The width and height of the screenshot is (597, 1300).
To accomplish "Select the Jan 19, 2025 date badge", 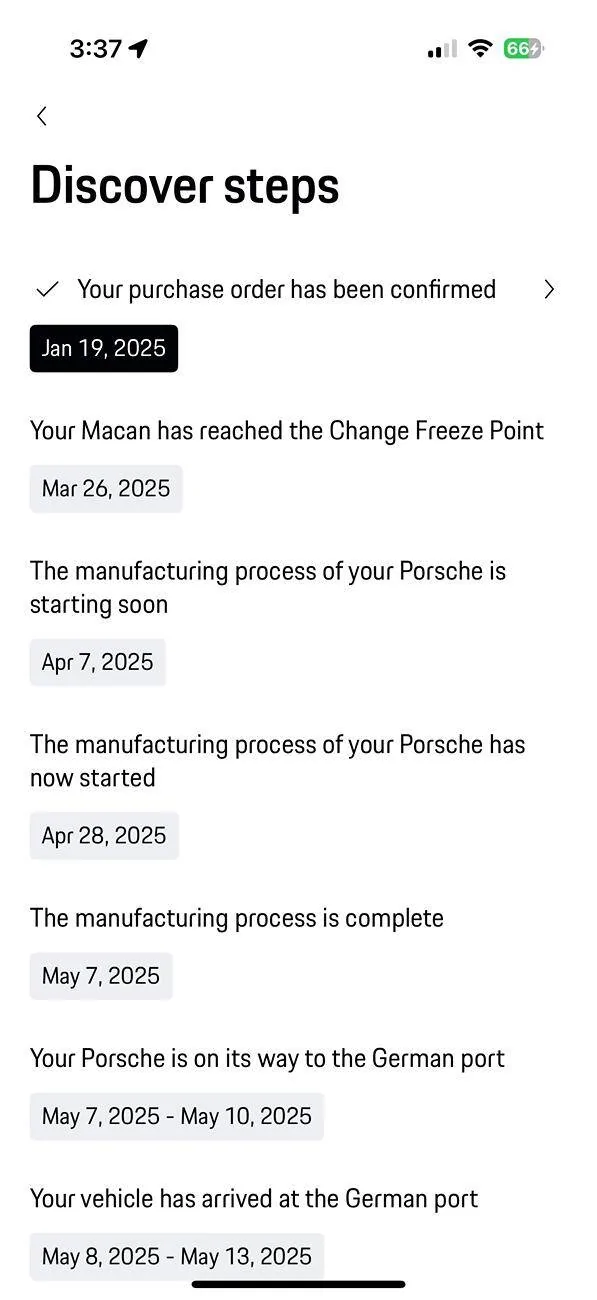I will pos(104,348).
